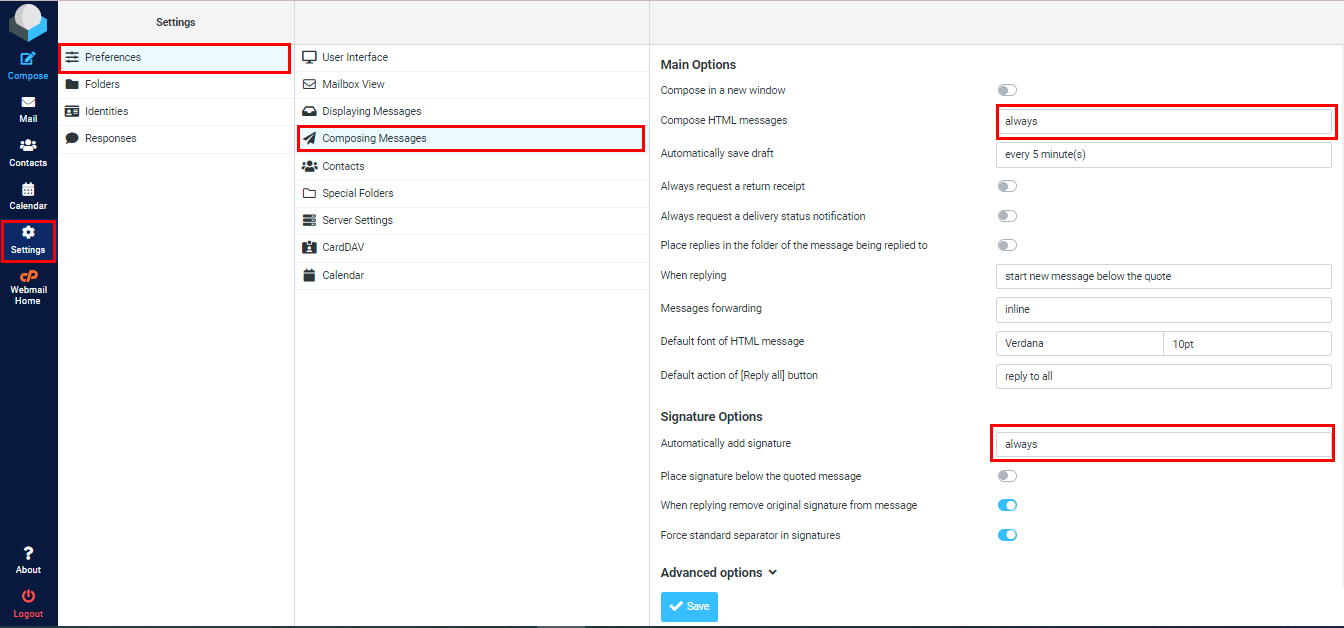Click the Compose icon in sidebar
Image resolution: width=1344 pixels, height=628 pixels.
pos(28,59)
